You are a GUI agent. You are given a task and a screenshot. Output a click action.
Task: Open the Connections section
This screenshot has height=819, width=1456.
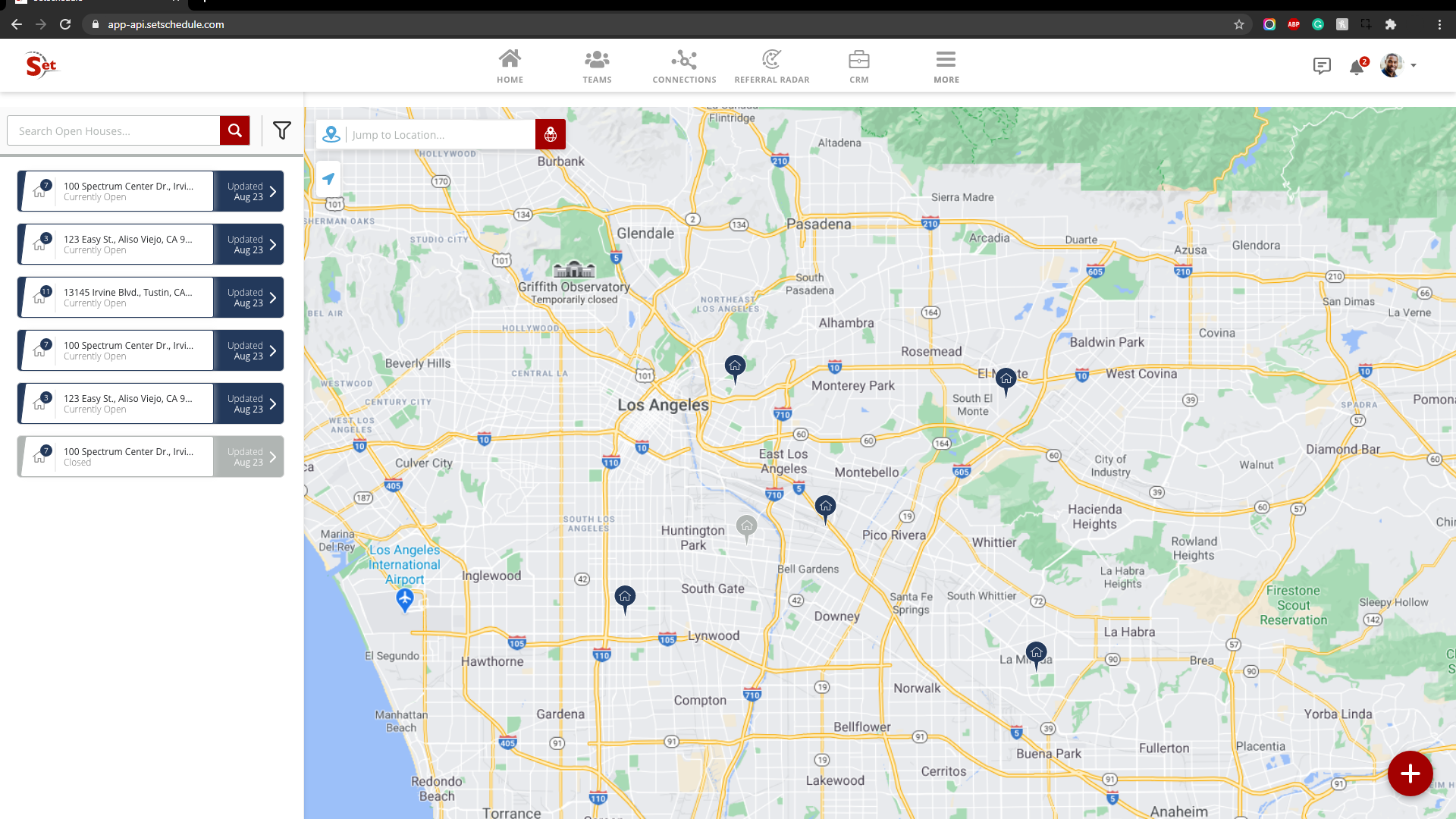pyautogui.click(x=684, y=66)
